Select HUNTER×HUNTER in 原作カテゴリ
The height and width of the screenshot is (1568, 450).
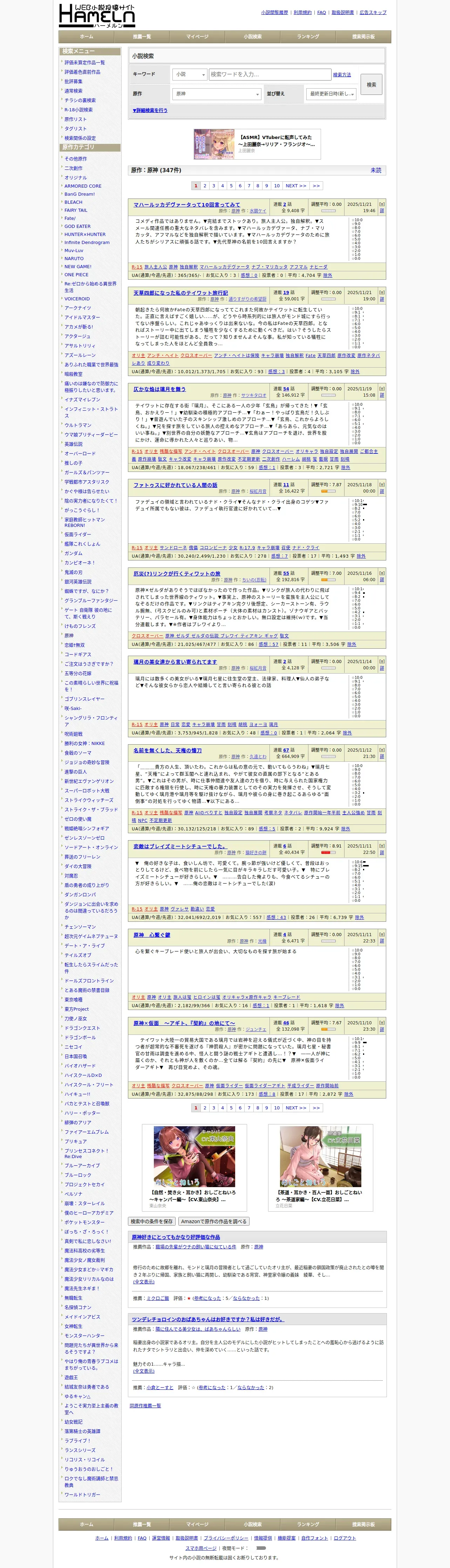coord(85,234)
